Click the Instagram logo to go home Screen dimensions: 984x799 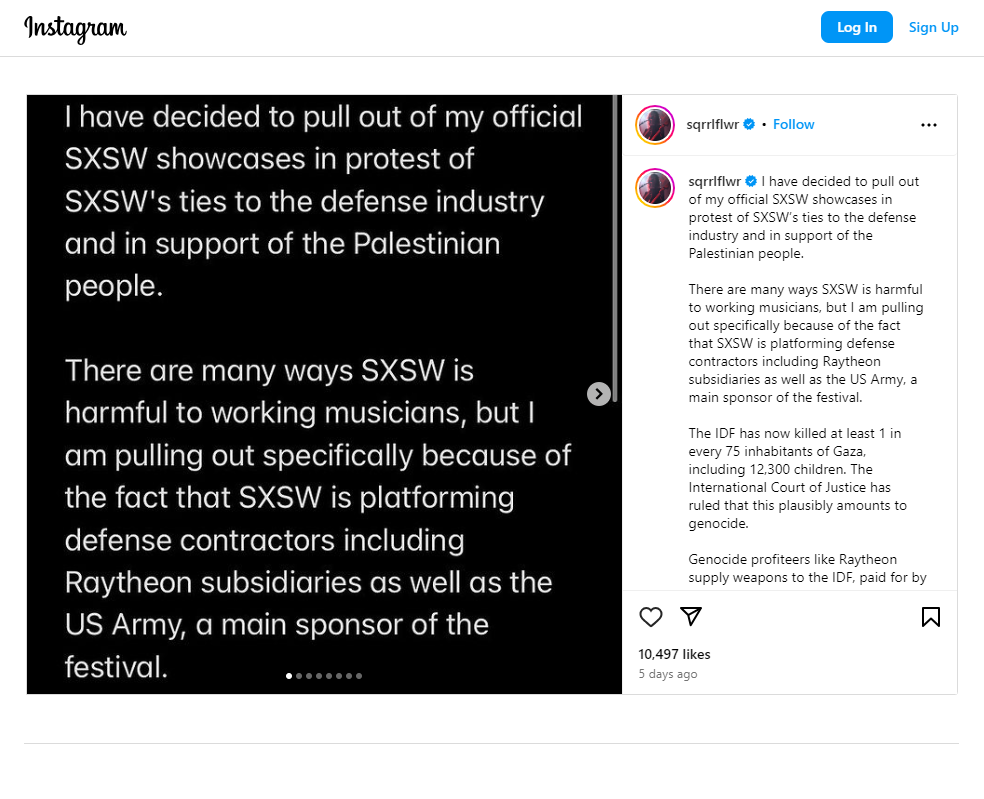tap(75, 28)
